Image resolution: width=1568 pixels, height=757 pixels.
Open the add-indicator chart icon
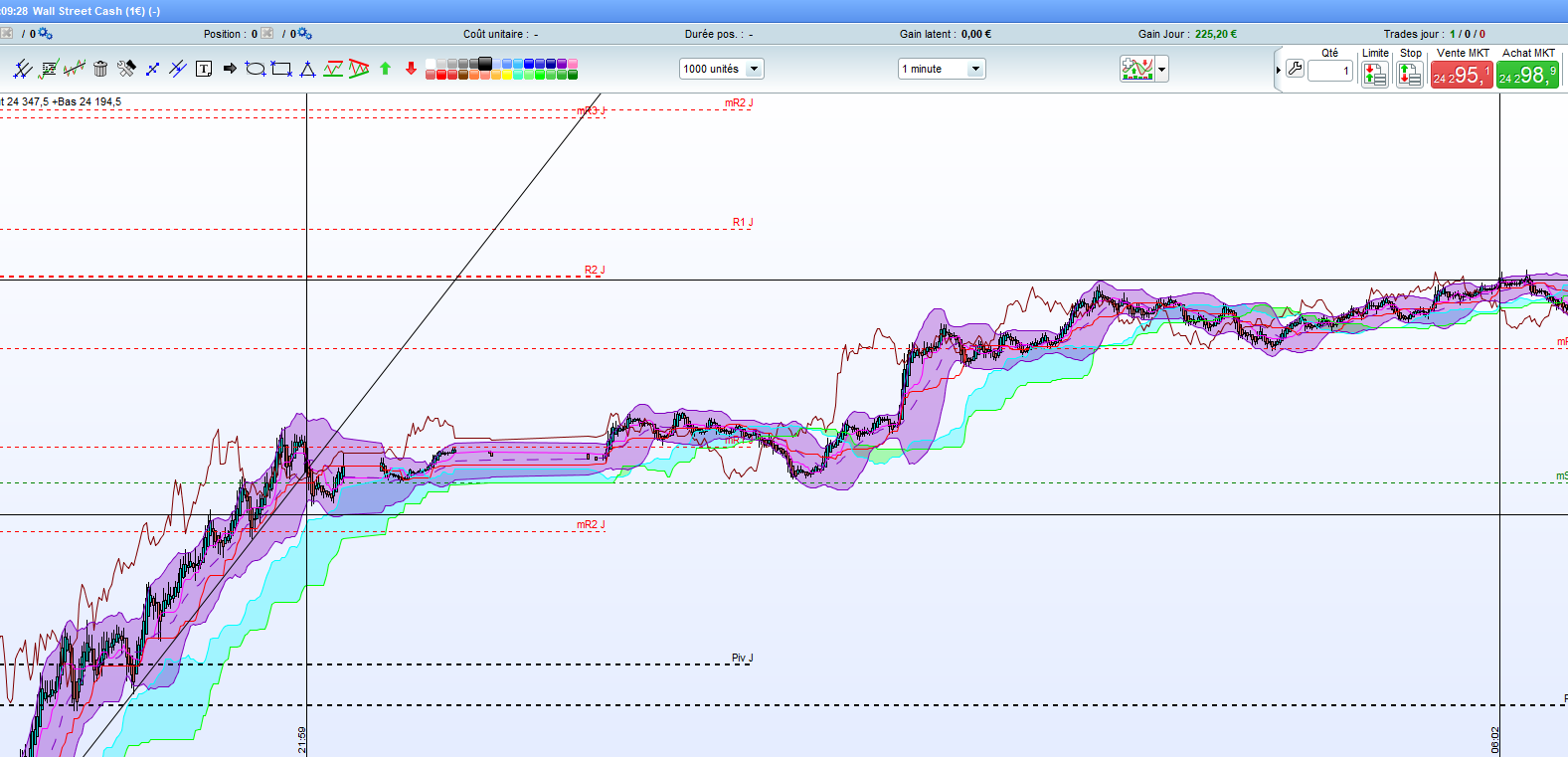tap(1137, 69)
